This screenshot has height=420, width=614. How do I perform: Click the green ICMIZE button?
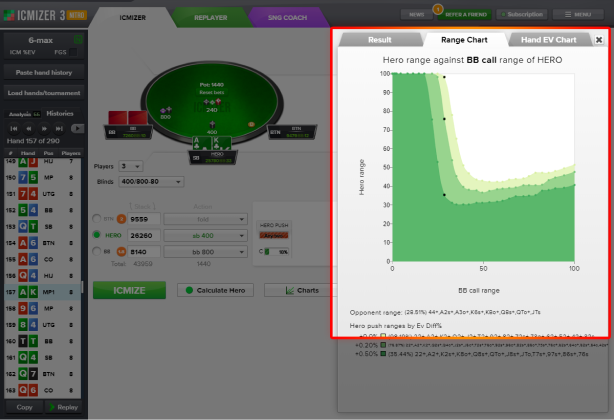coord(129,290)
